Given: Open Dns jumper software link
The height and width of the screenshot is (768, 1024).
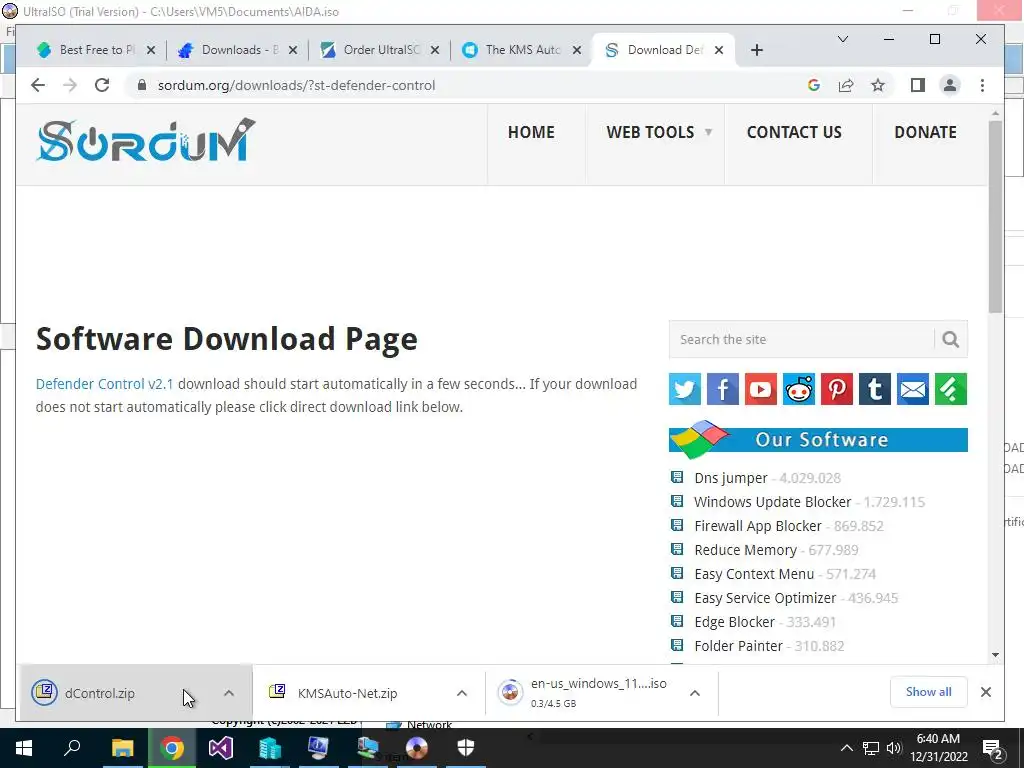Looking at the screenshot, I should (x=731, y=478).
